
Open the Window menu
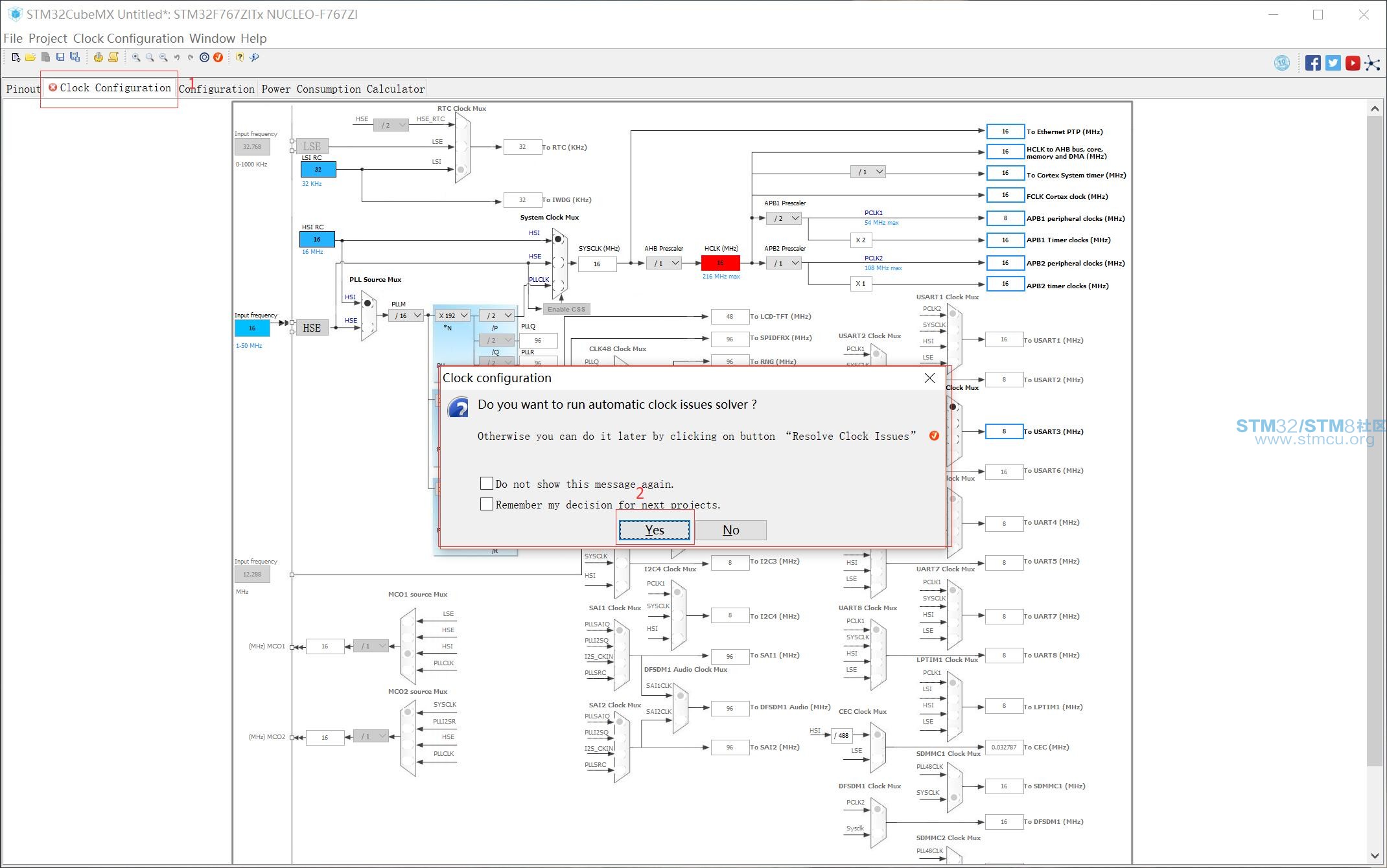point(212,38)
